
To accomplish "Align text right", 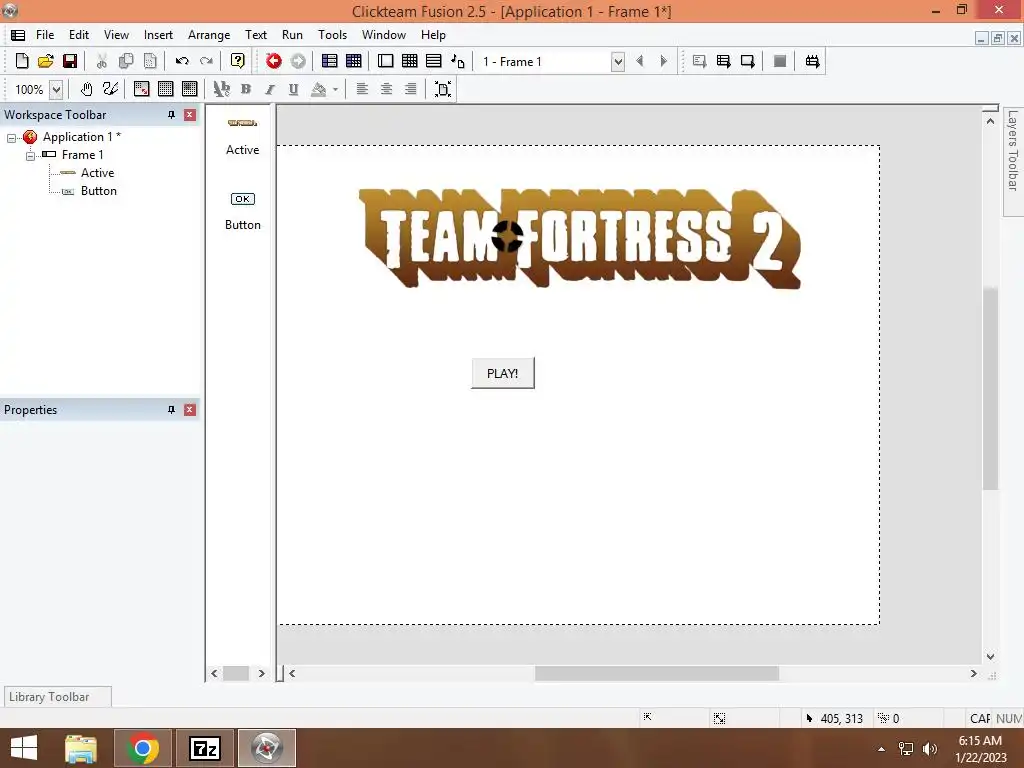I will pyautogui.click(x=411, y=89).
